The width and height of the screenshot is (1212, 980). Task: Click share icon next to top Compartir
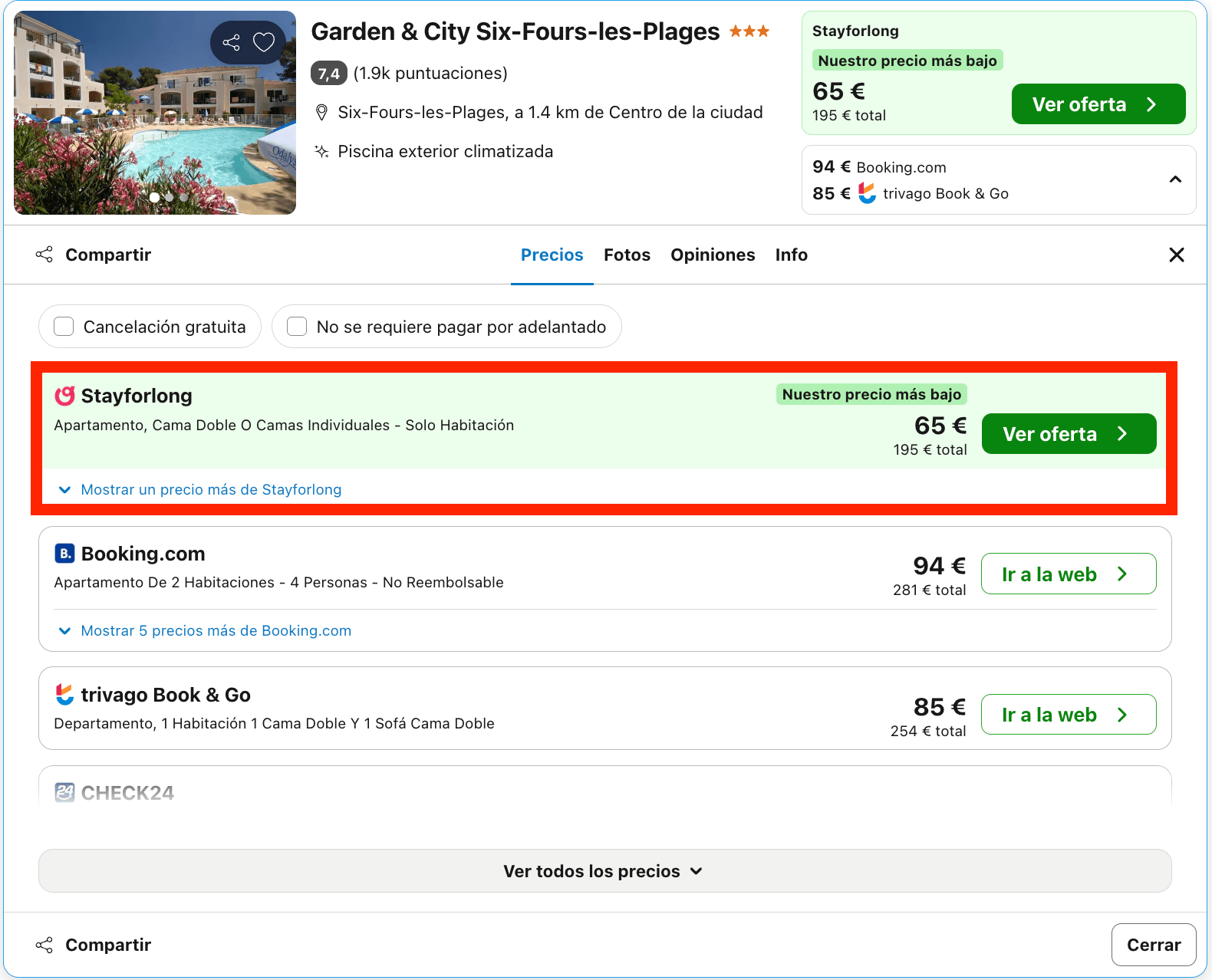[x=44, y=255]
